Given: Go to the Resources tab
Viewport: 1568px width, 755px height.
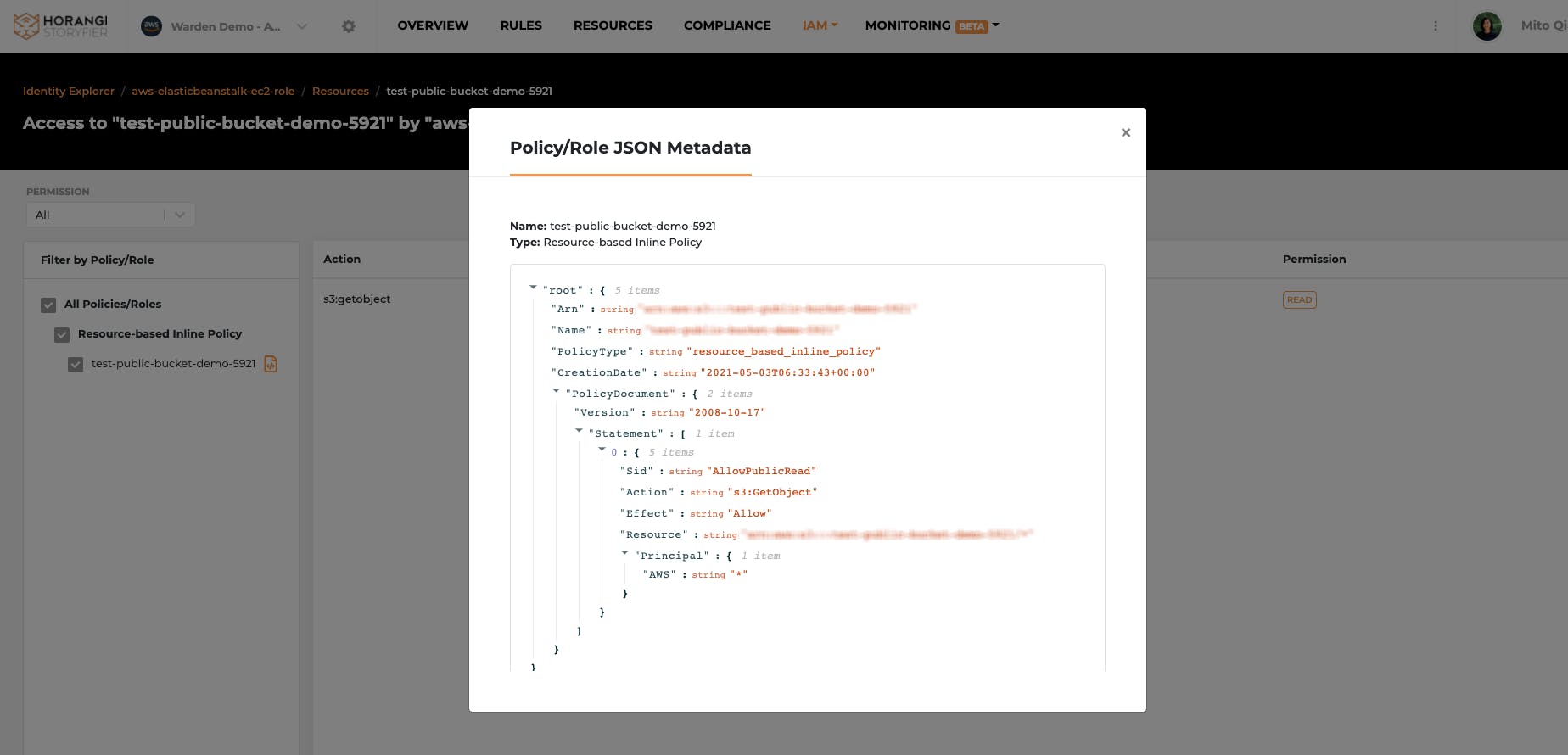Looking at the screenshot, I should (x=613, y=25).
